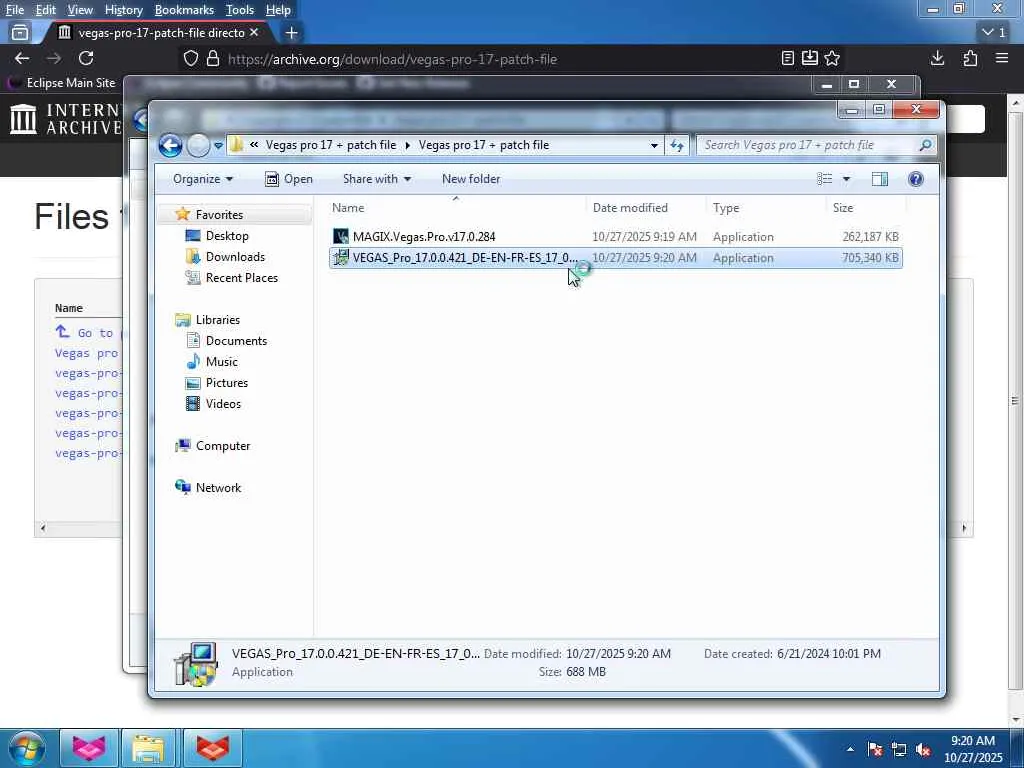Viewport: 1024px width, 768px height.
Task: Click the Explorer forward arrow button
Action: [199, 146]
